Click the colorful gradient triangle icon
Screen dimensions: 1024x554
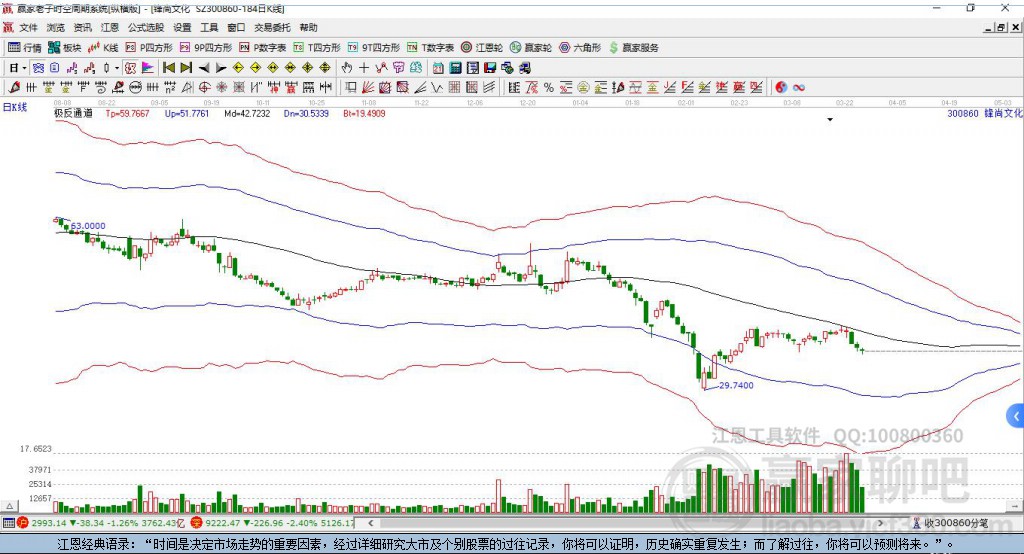(x=148, y=68)
